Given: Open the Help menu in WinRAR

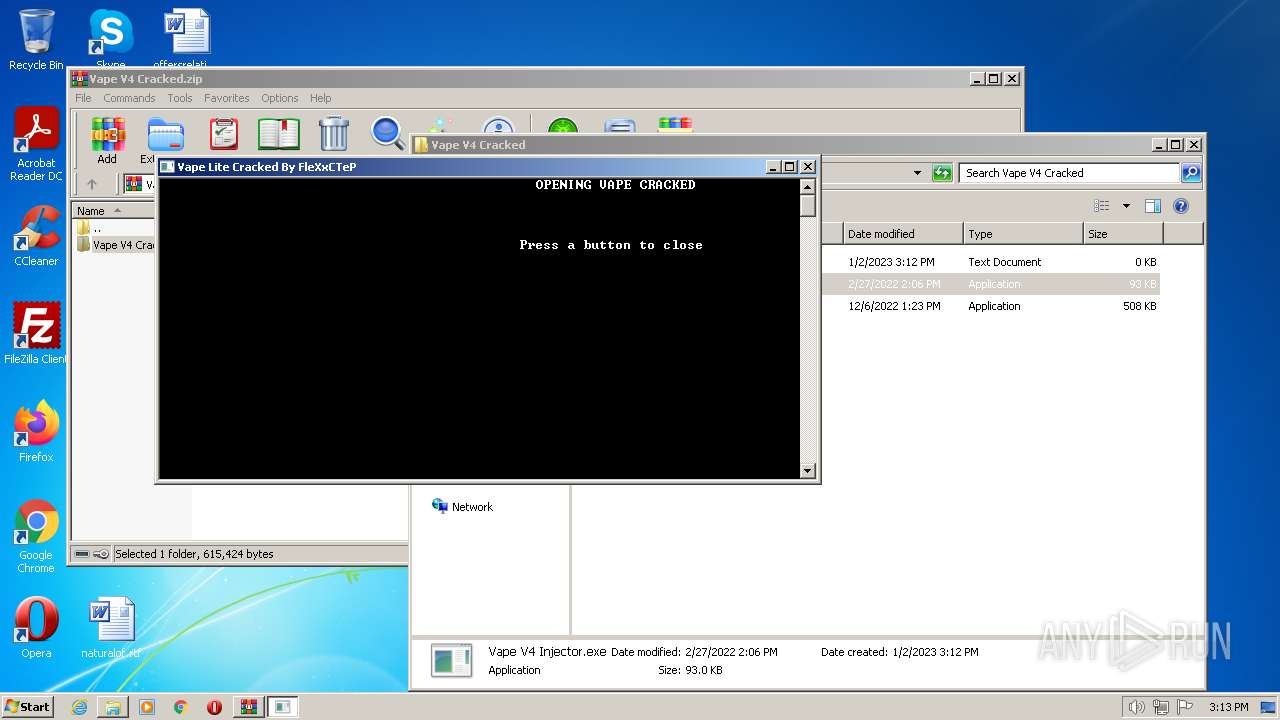Looking at the screenshot, I should [320, 98].
